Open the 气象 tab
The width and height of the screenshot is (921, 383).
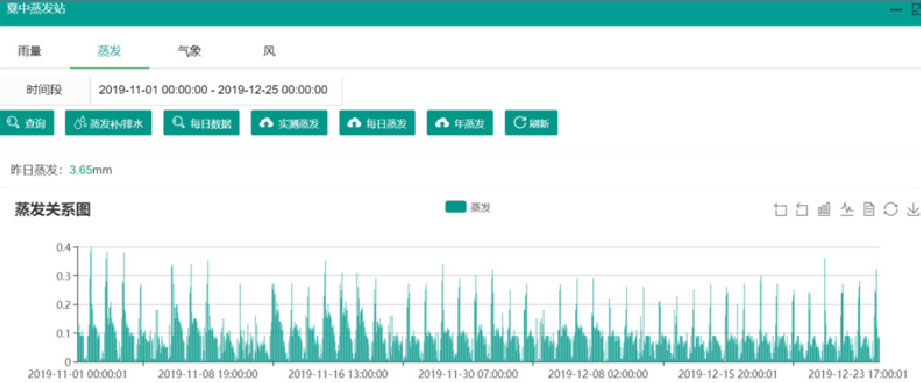point(189,51)
